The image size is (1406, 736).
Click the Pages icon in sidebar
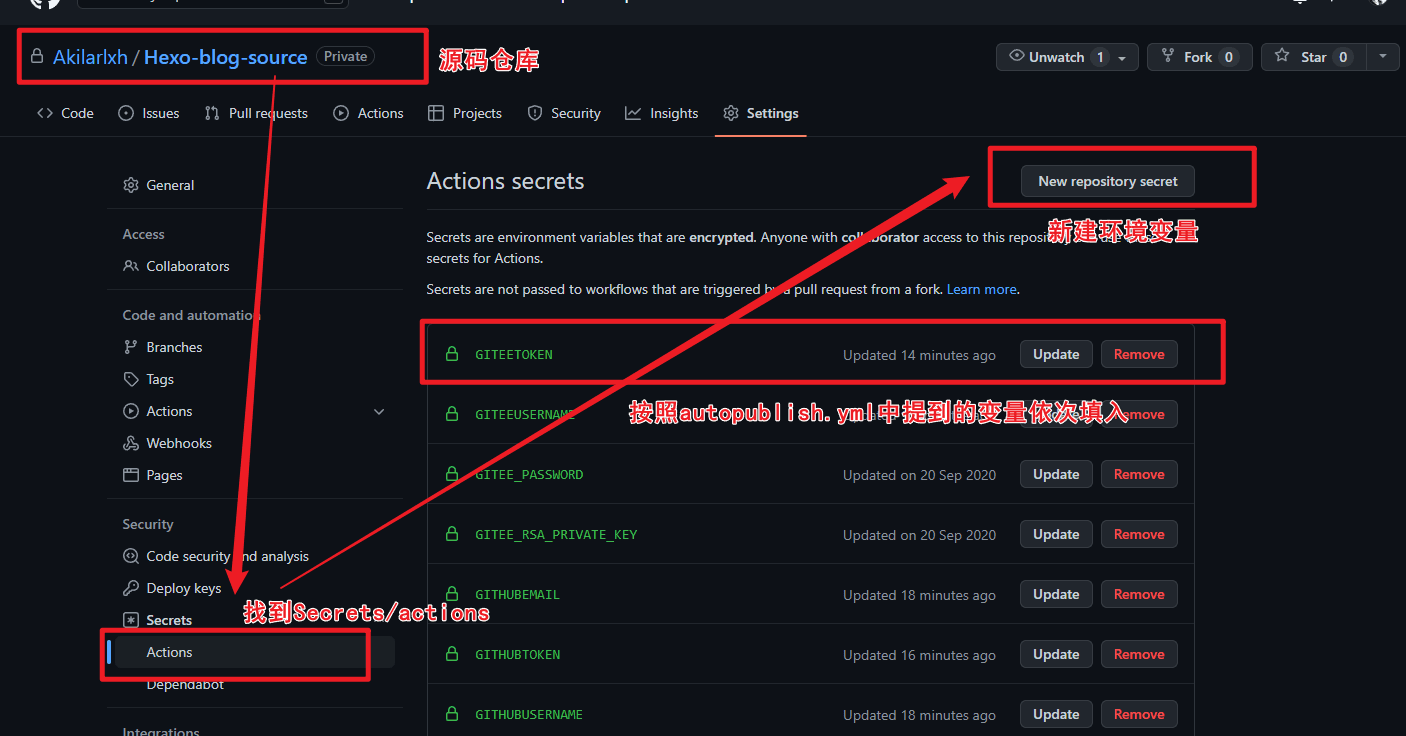131,475
